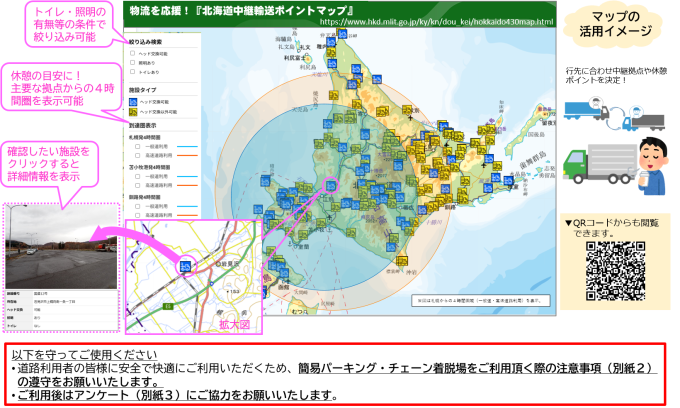Select the blue marker at Hokkaido's northern tip
680x408 pixels.
coord(341,34)
